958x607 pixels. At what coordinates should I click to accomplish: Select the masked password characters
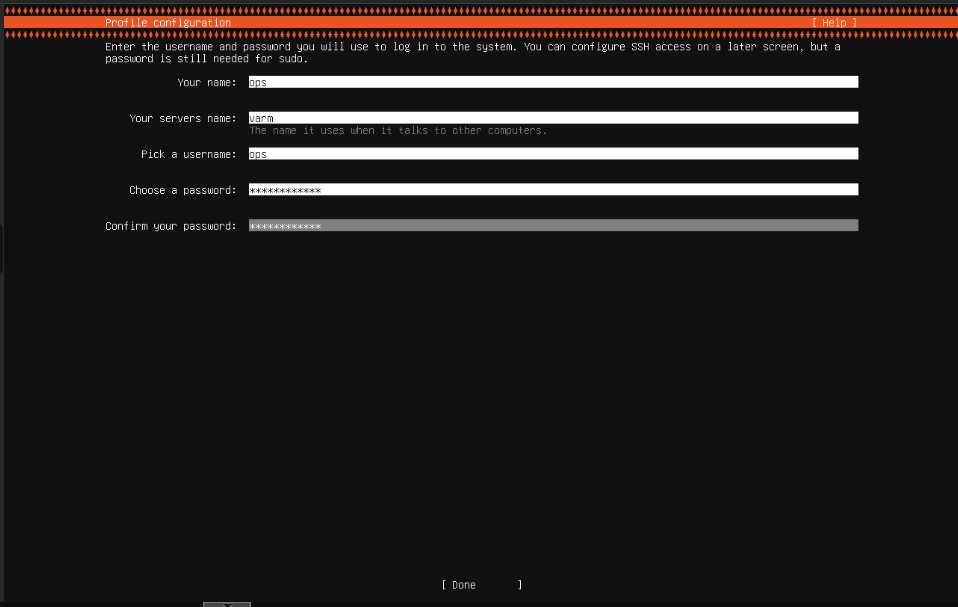(x=285, y=189)
